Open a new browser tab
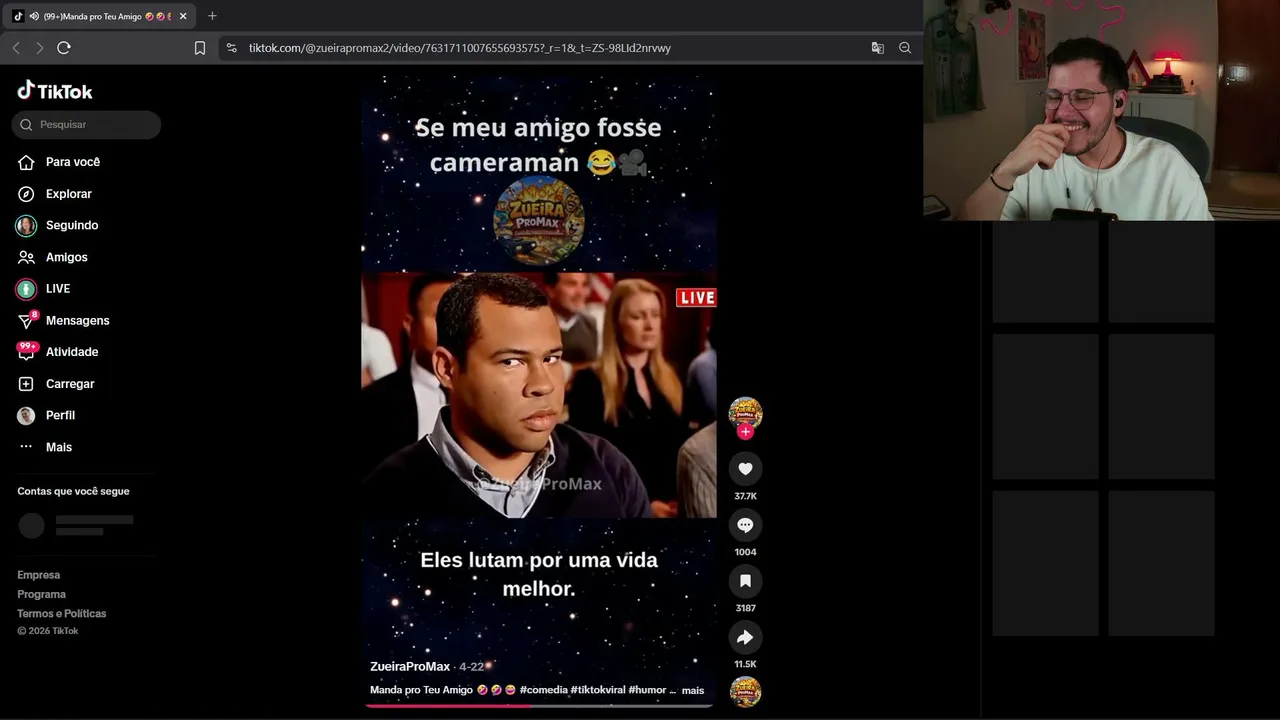1280x720 pixels. tap(212, 16)
